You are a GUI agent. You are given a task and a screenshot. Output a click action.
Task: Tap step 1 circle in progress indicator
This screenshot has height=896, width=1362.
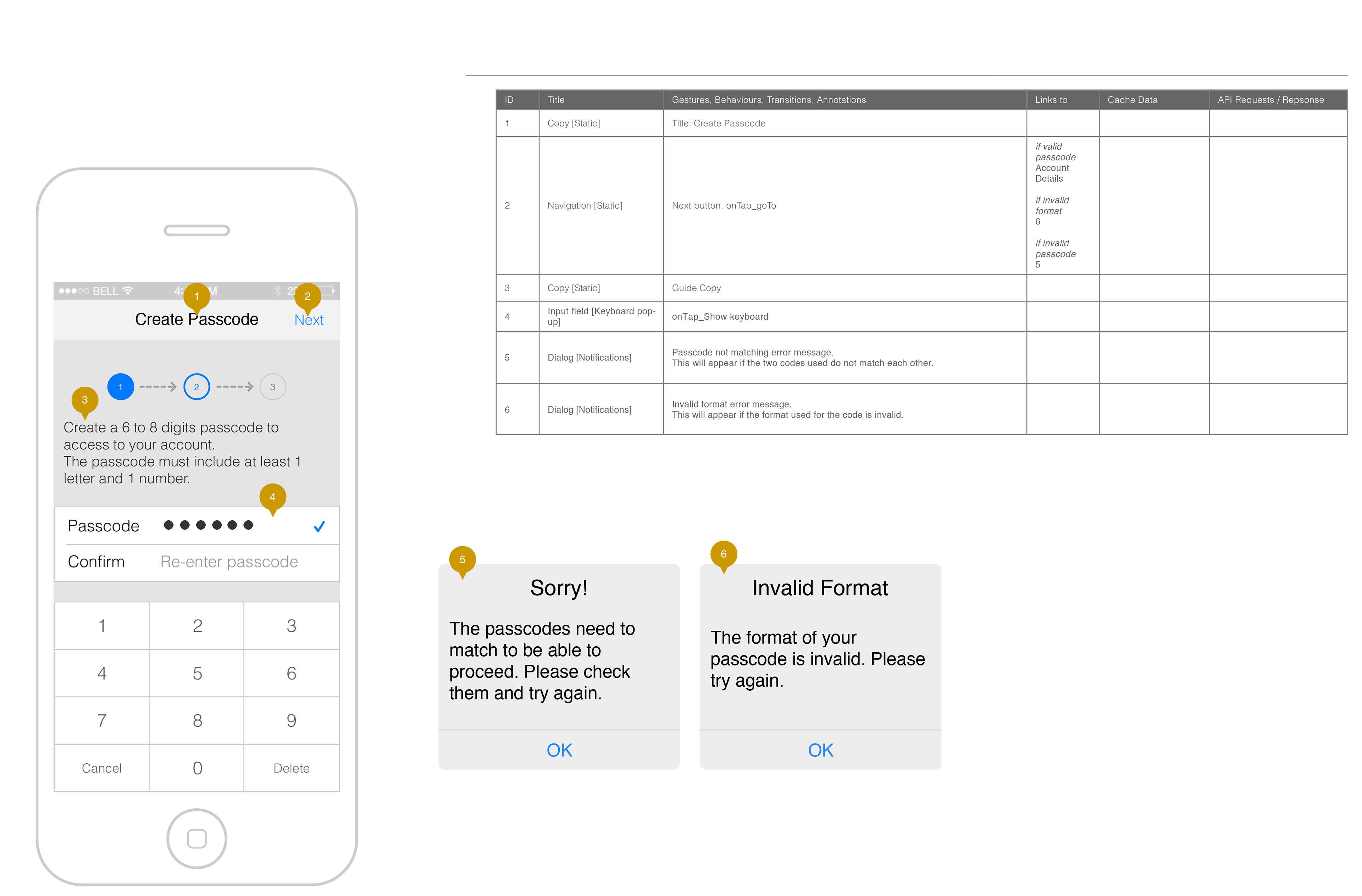(x=121, y=387)
